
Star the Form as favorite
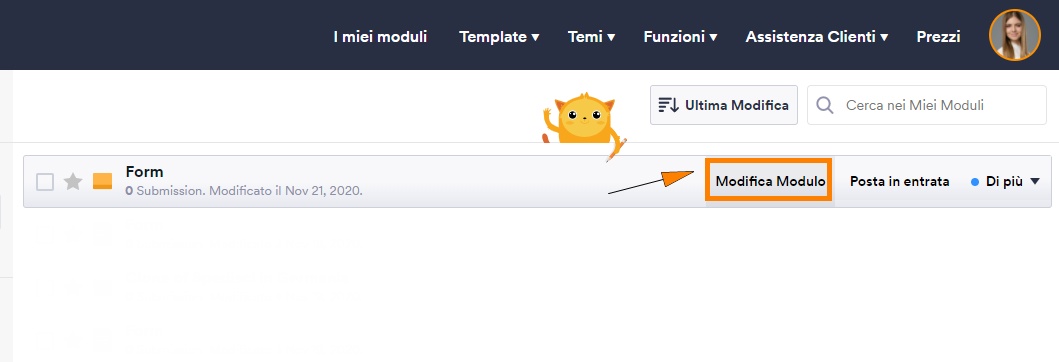pos(73,182)
